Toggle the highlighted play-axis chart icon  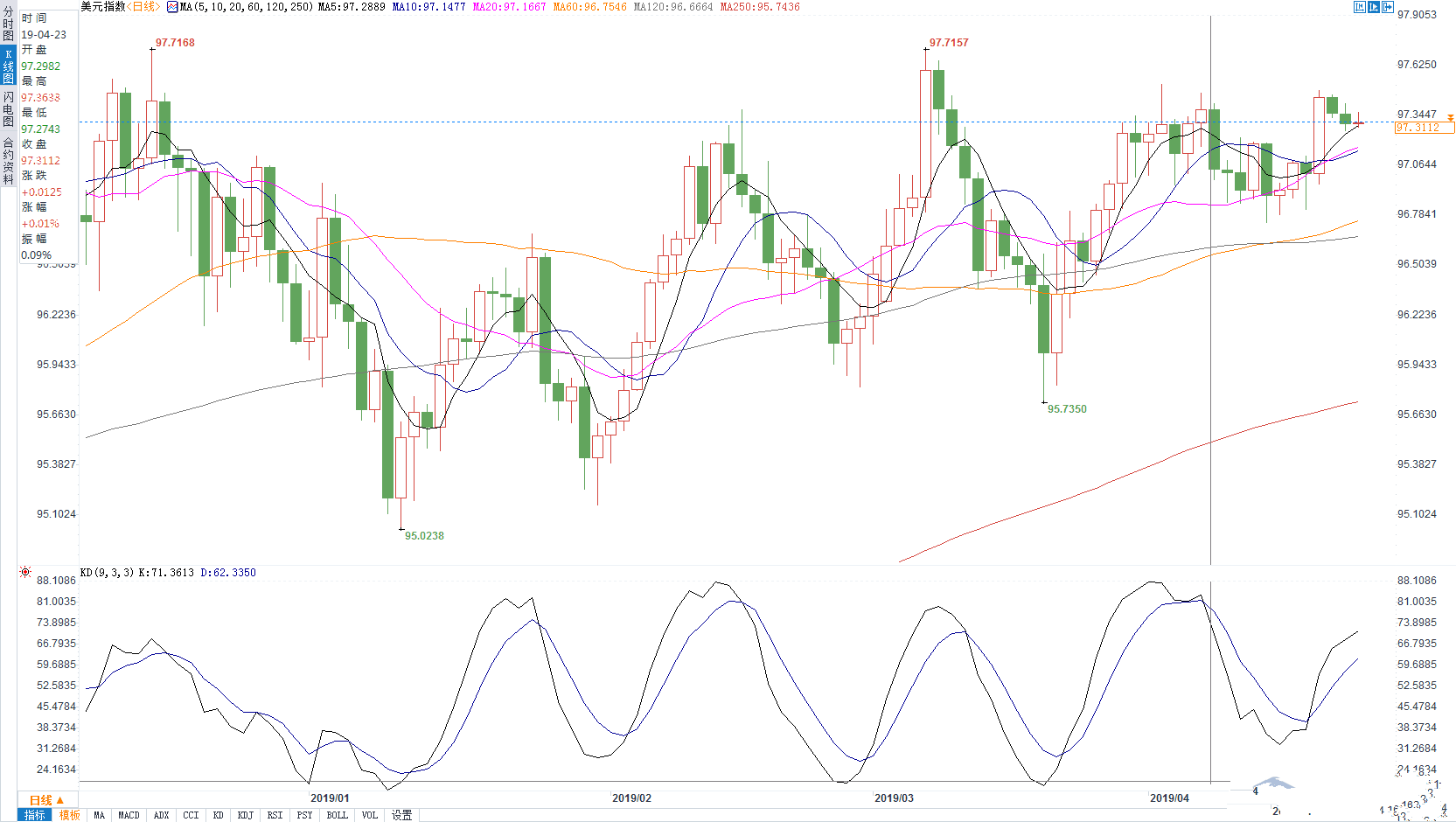click(1374, 7)
